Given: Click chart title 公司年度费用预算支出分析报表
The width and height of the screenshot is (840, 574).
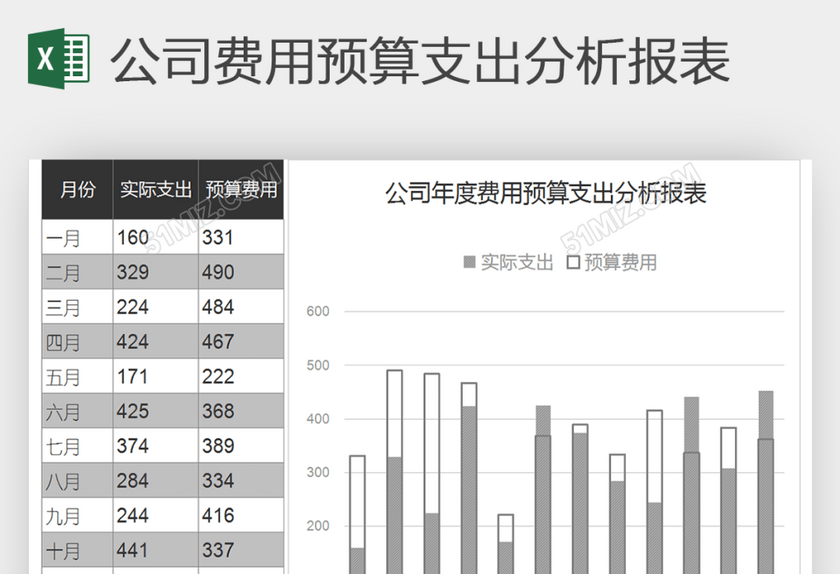Looking at the screenshot, I should (545, 193).
